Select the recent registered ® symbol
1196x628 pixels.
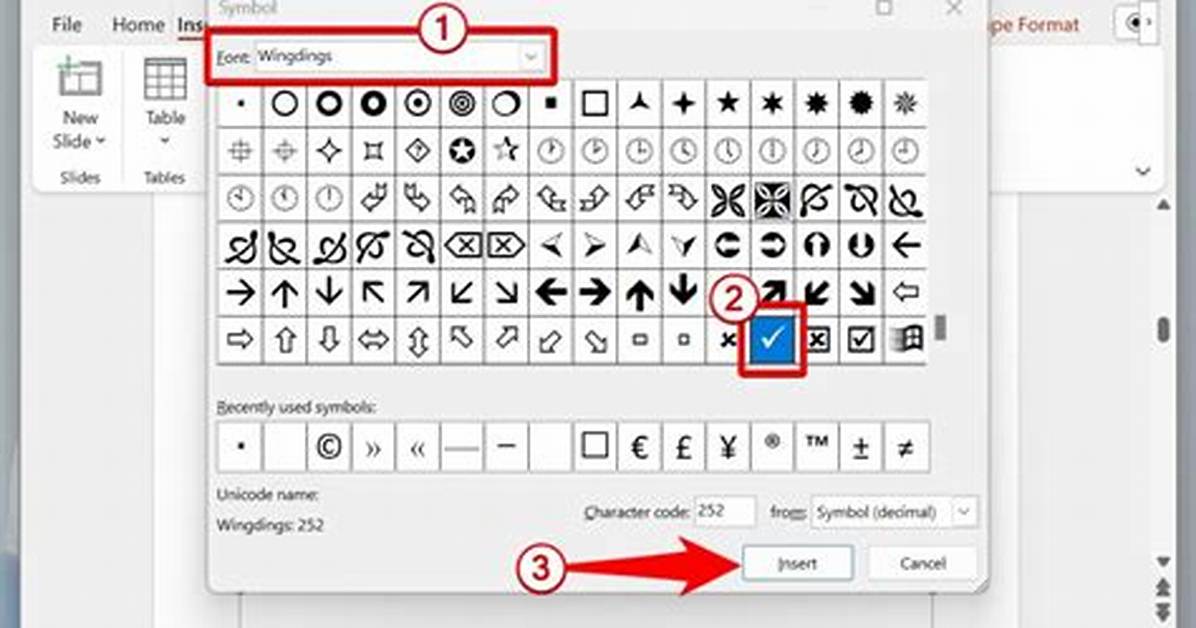(772, 447)
